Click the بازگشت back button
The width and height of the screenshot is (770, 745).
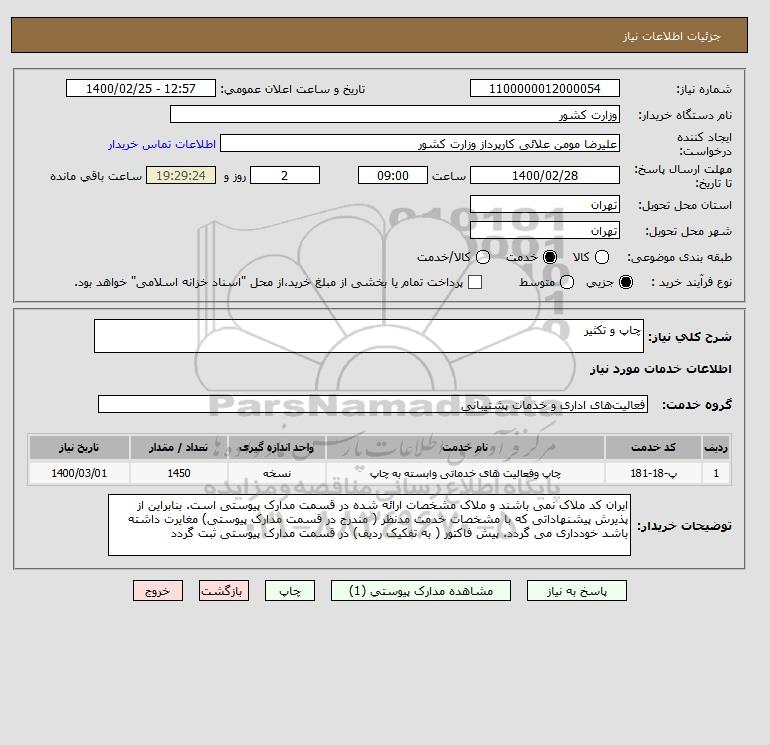224,591
